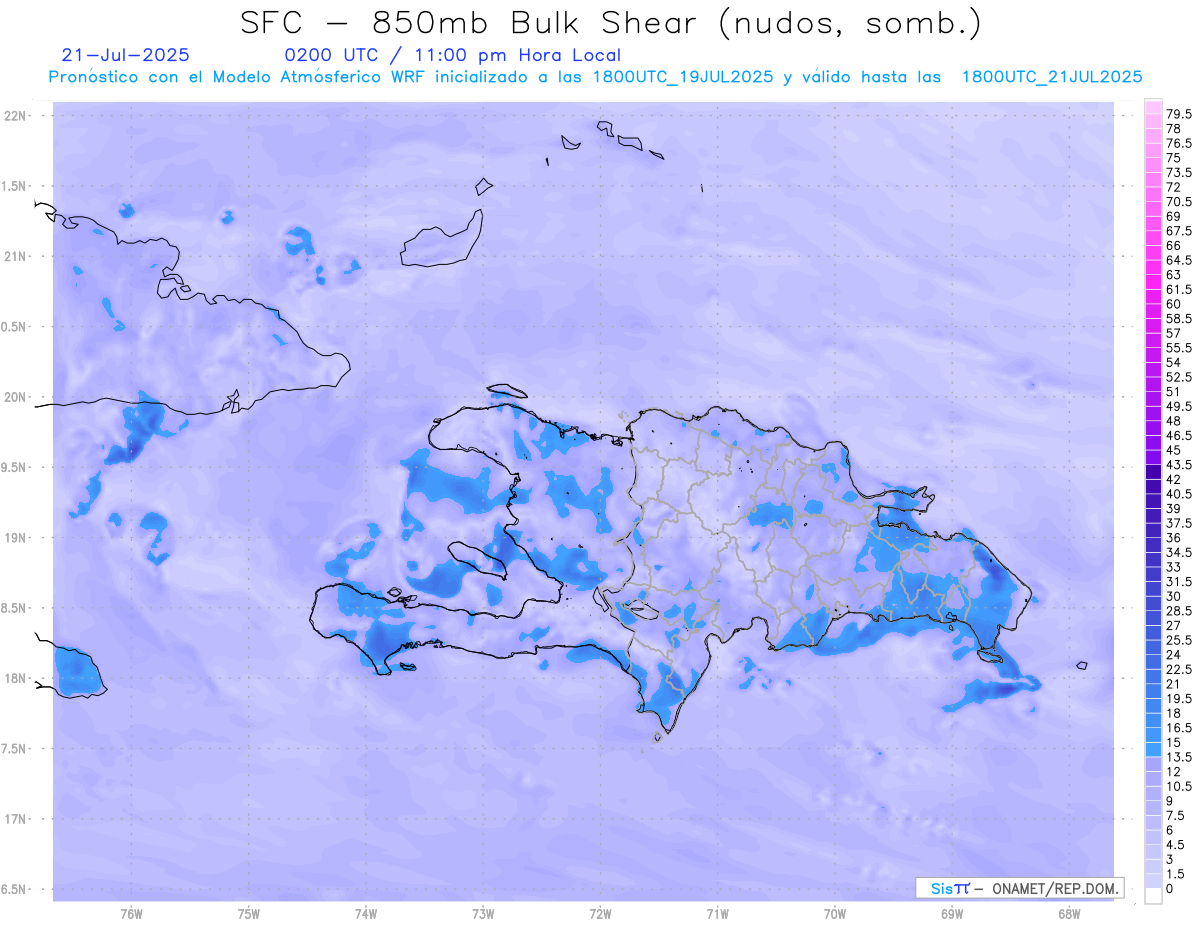Click the "18N" latitude axis label
Viewport: 1200px width, 927px height.
(x=16, y=679)
